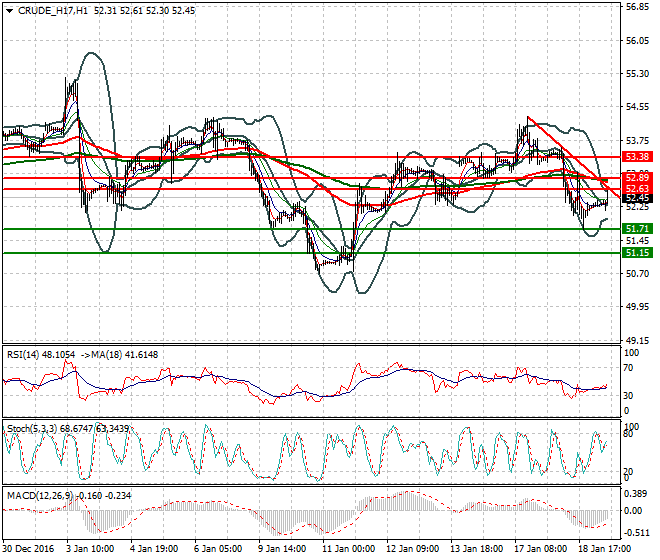660x560 pixels.
Task: Select the 0.389 MACD scale value
Action: 635,493
